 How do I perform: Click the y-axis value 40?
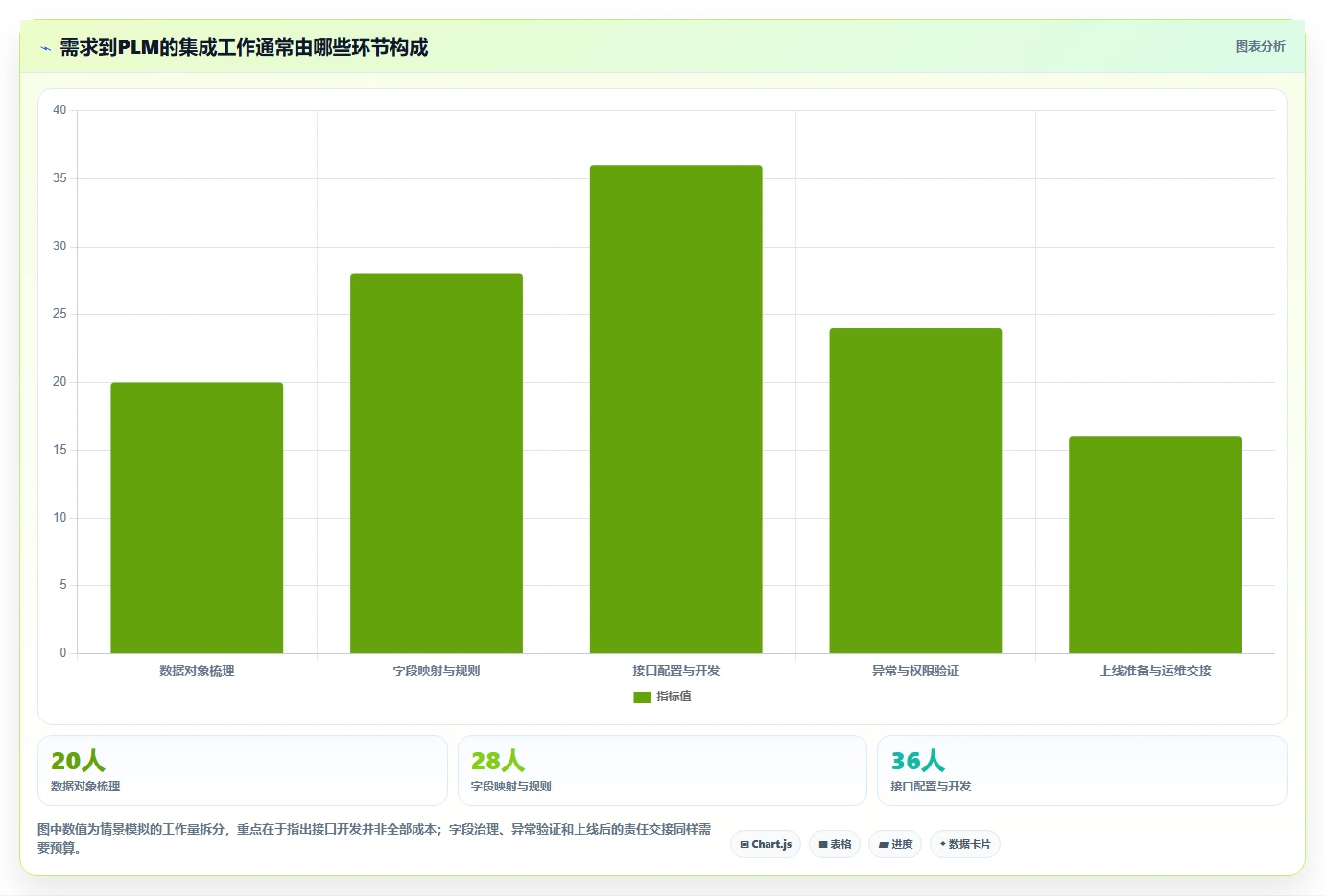59,110
